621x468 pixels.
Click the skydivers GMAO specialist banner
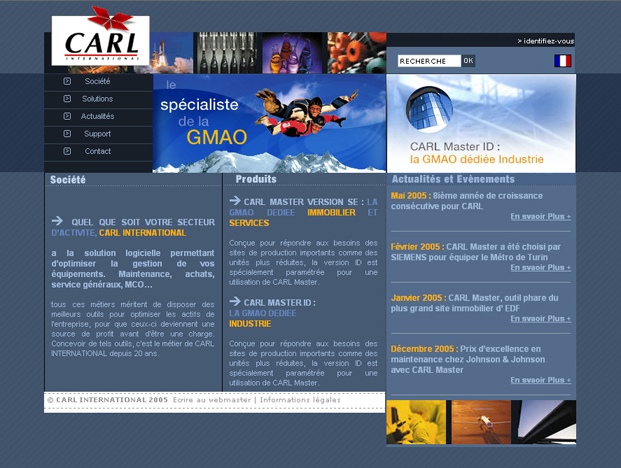268,123
